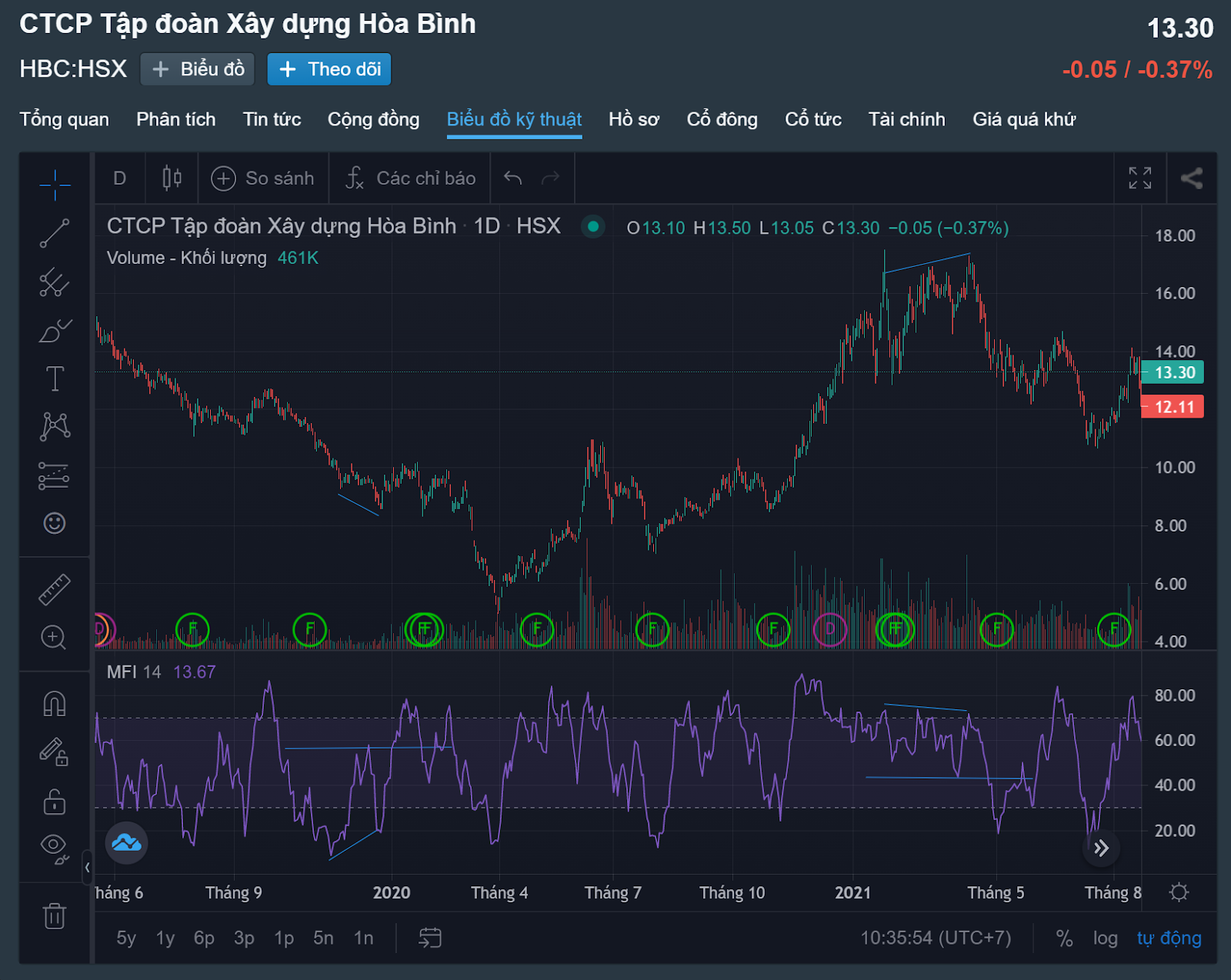Open Các chỉ báo indicators menu
Screen dimensions: 1231x980
(411, 178)
